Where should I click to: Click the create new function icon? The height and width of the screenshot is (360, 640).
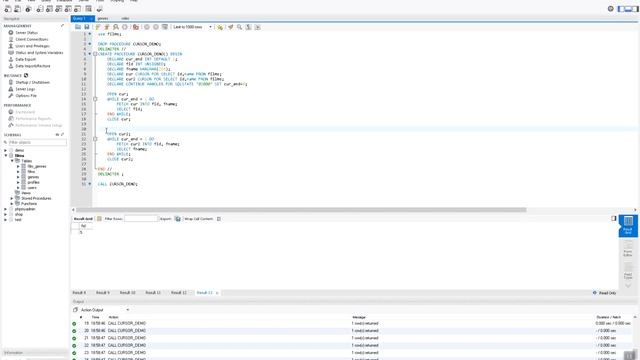point(78,9)
